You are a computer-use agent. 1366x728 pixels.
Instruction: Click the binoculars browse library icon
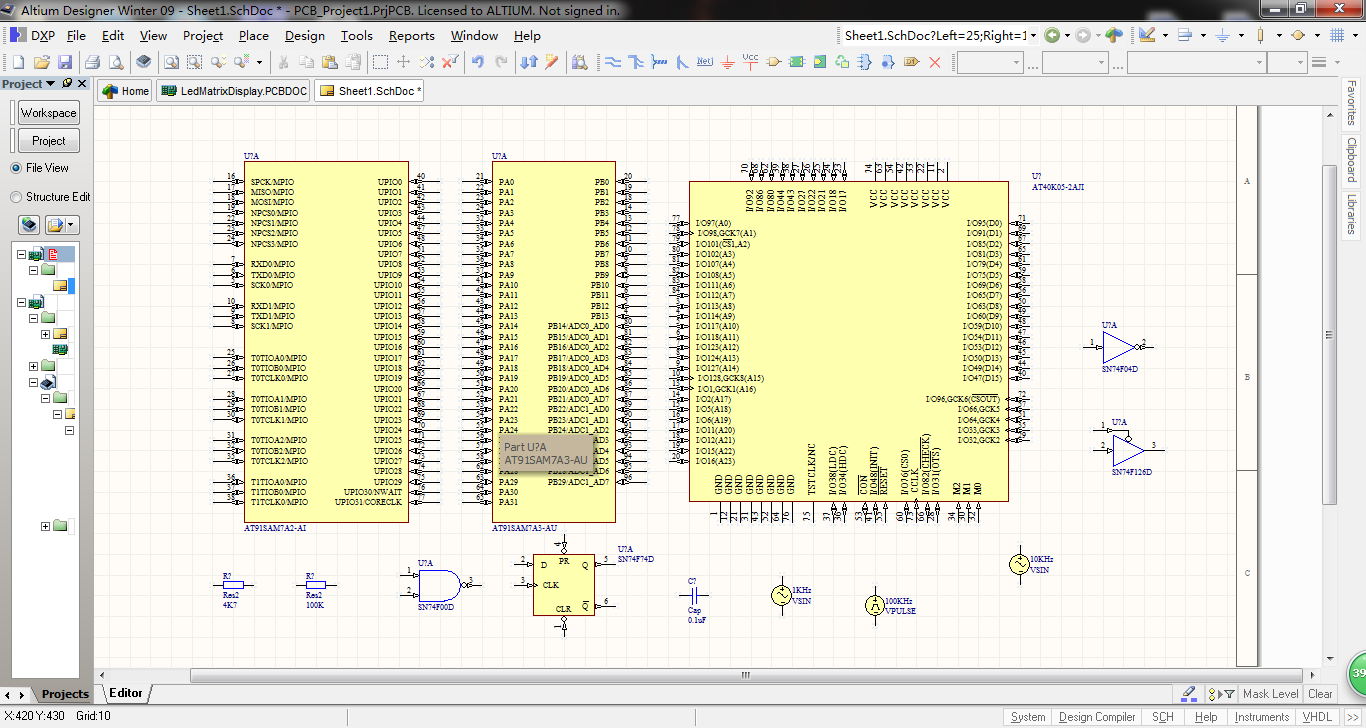[x=580, y=62]
